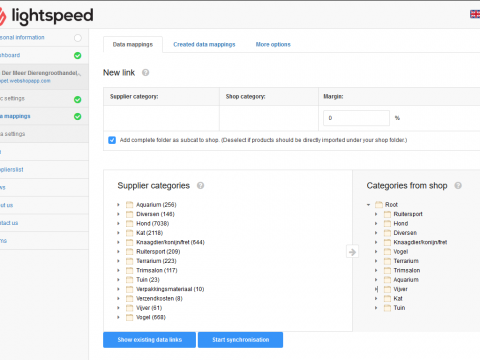480x360 pixels.
Task: Click the help icon beside New link
Action: [x=145, y=73]
